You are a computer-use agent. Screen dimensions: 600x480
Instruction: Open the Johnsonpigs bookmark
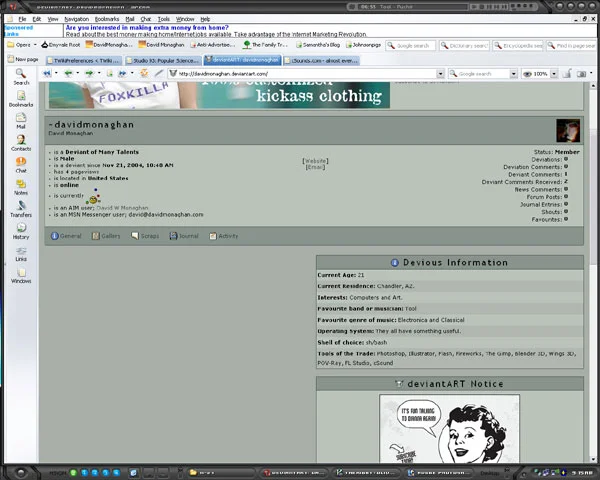pos(363,45)
